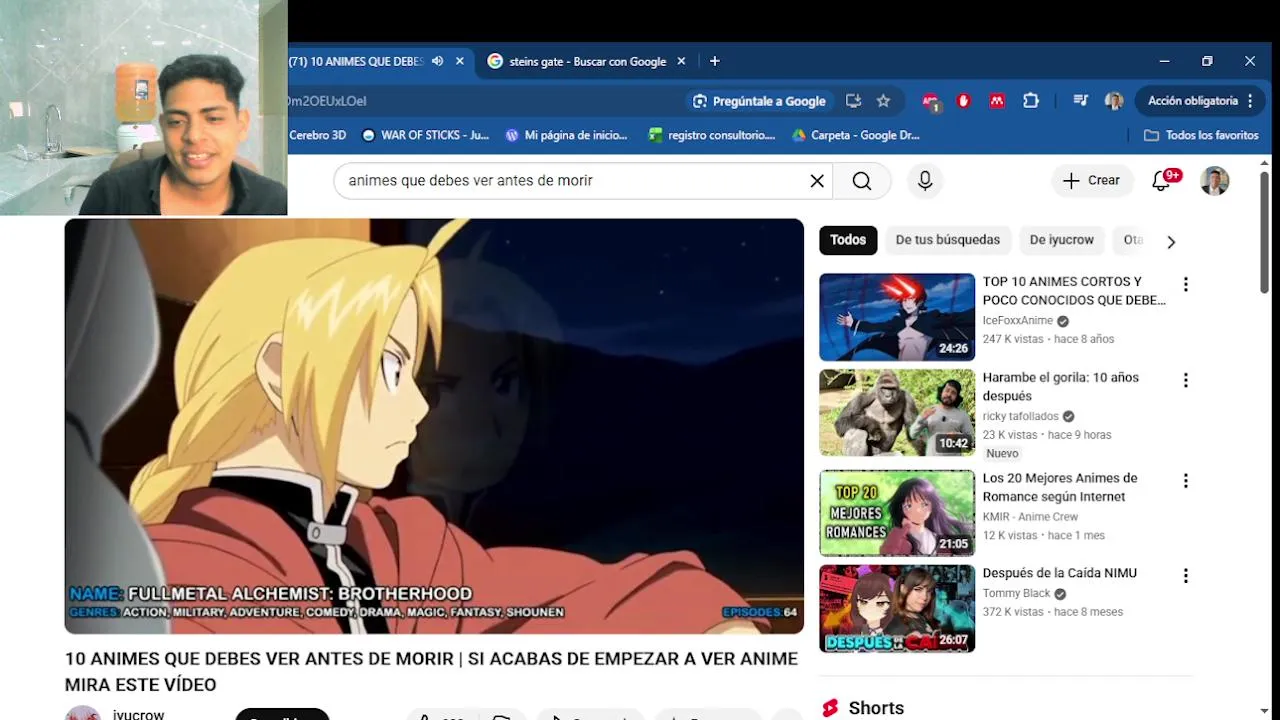Open the Chrome profile avatar
Image resolution: width=1280 pixels, height=720 pixels.
1114,101
